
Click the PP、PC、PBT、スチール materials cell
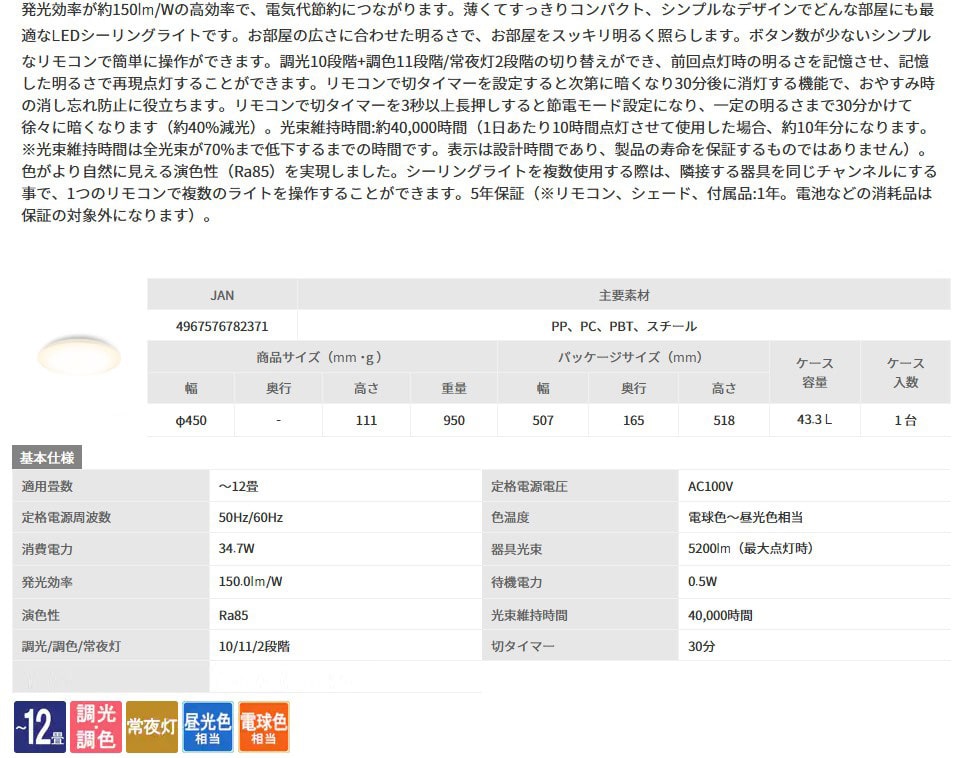tap(624, 326)
